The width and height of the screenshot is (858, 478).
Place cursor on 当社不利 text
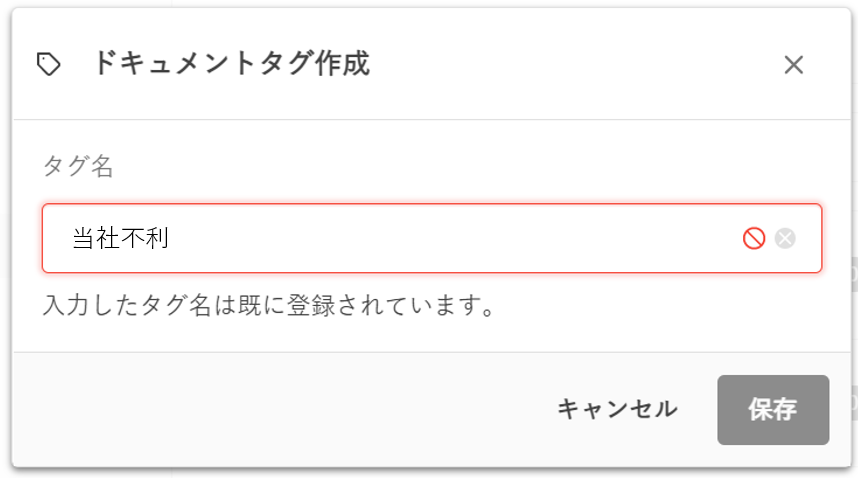(x=120, y=238)
